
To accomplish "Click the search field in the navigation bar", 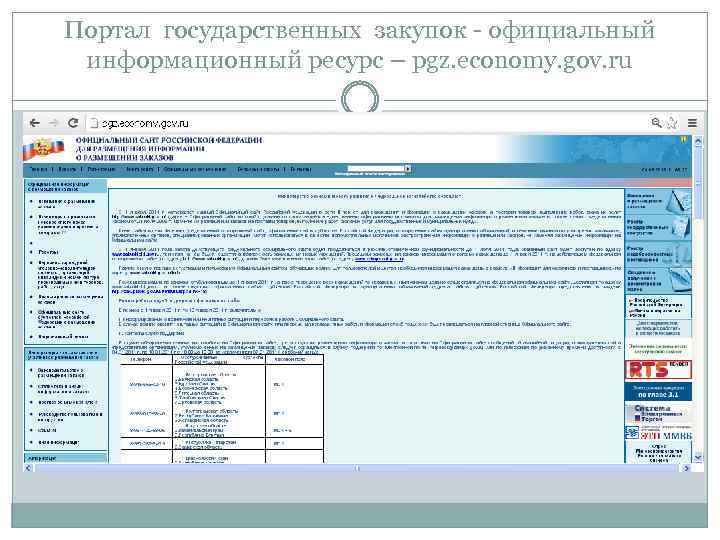I will click(376, 169).
